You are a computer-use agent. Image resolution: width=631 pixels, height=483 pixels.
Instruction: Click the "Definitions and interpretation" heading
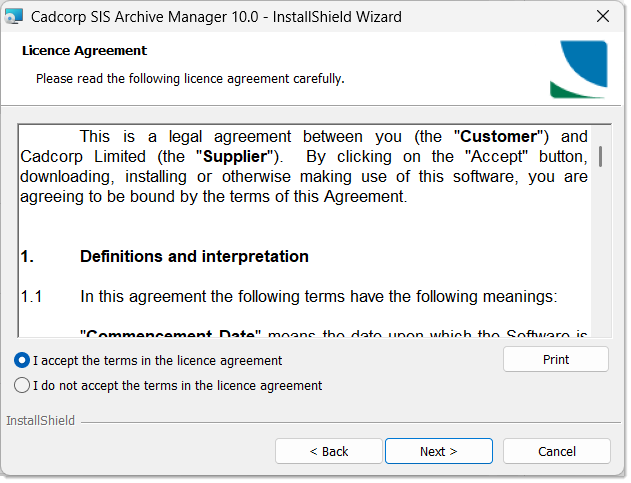pos(194,257)
